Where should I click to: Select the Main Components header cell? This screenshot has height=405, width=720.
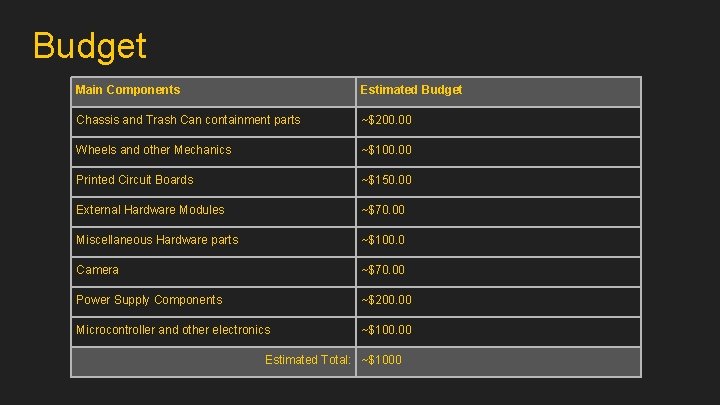[128, 90]
